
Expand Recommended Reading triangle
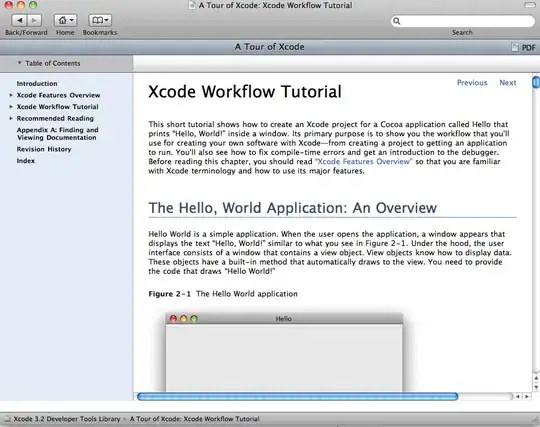(11, 118)
